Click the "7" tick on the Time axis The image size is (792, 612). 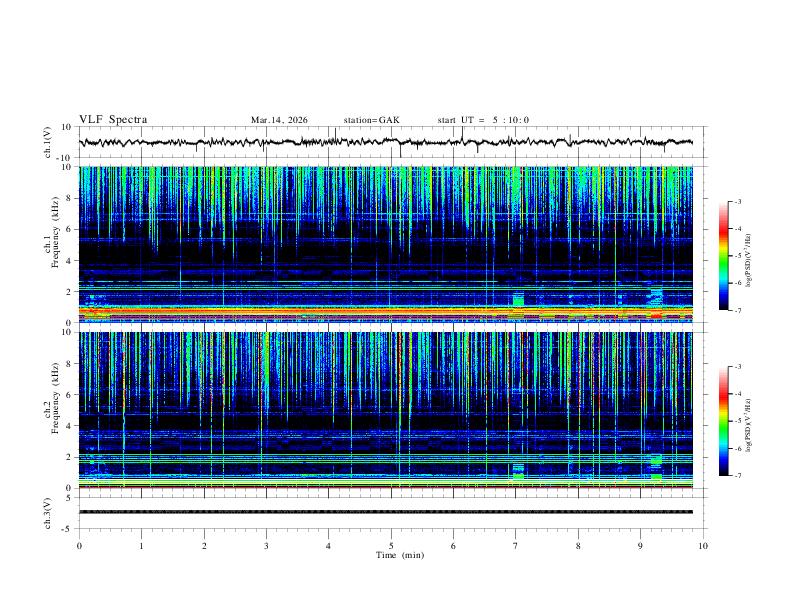coord(516,546)
